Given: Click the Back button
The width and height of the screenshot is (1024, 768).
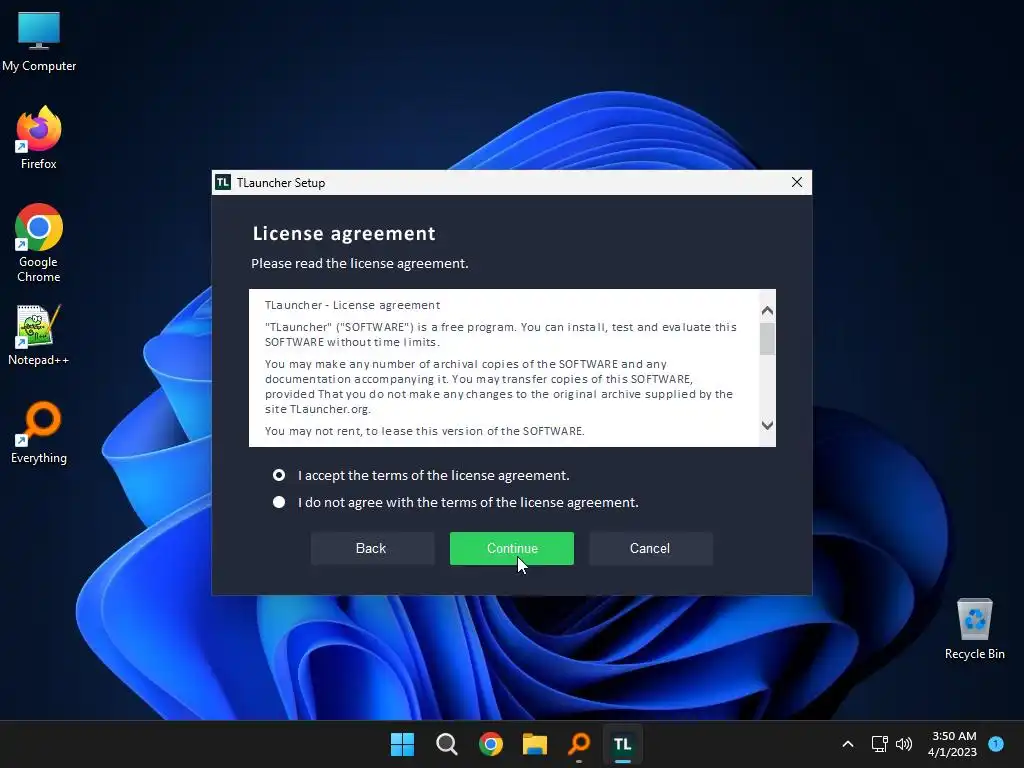Looking at the screenshot, I should tap(372, 549).
